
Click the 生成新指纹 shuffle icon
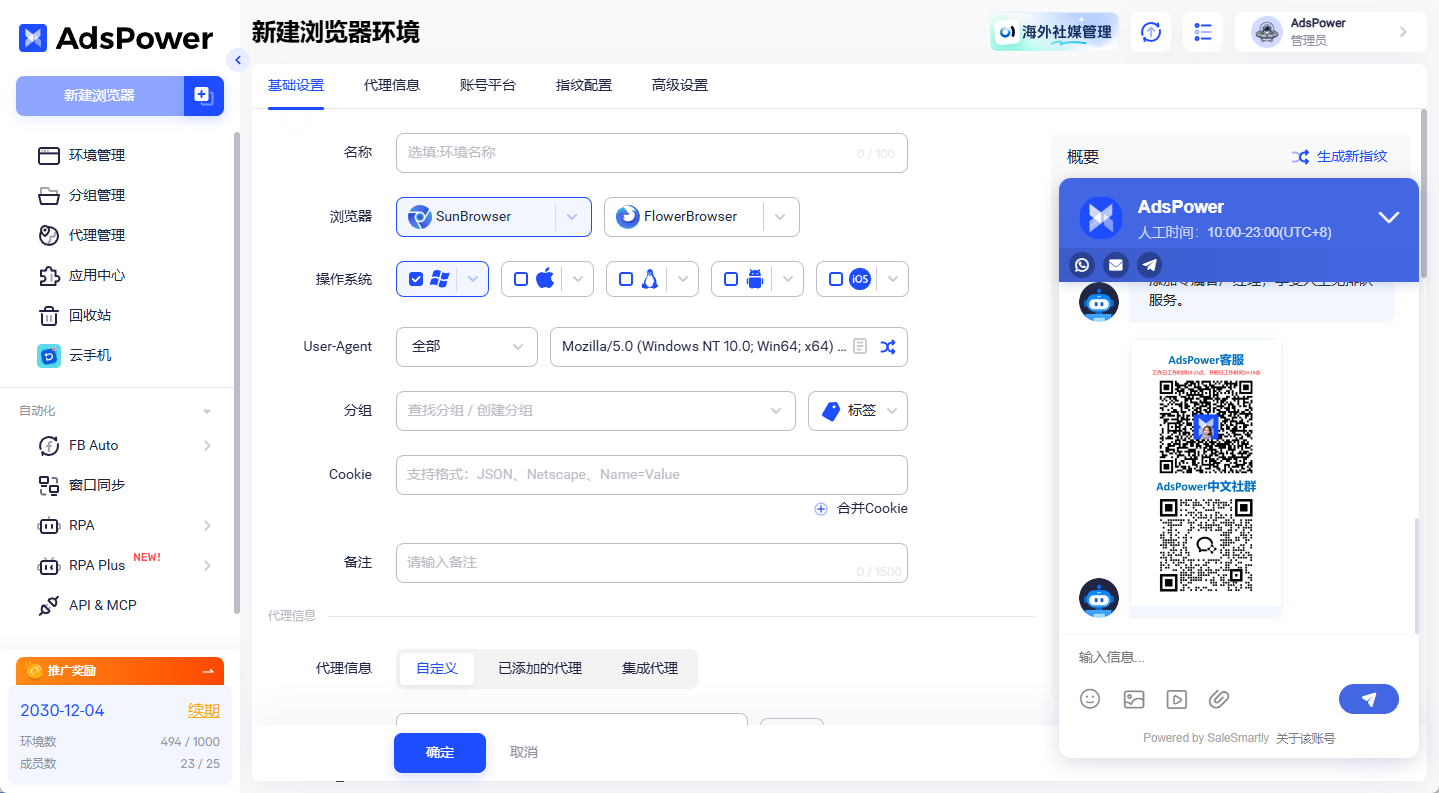[1300, 156]
